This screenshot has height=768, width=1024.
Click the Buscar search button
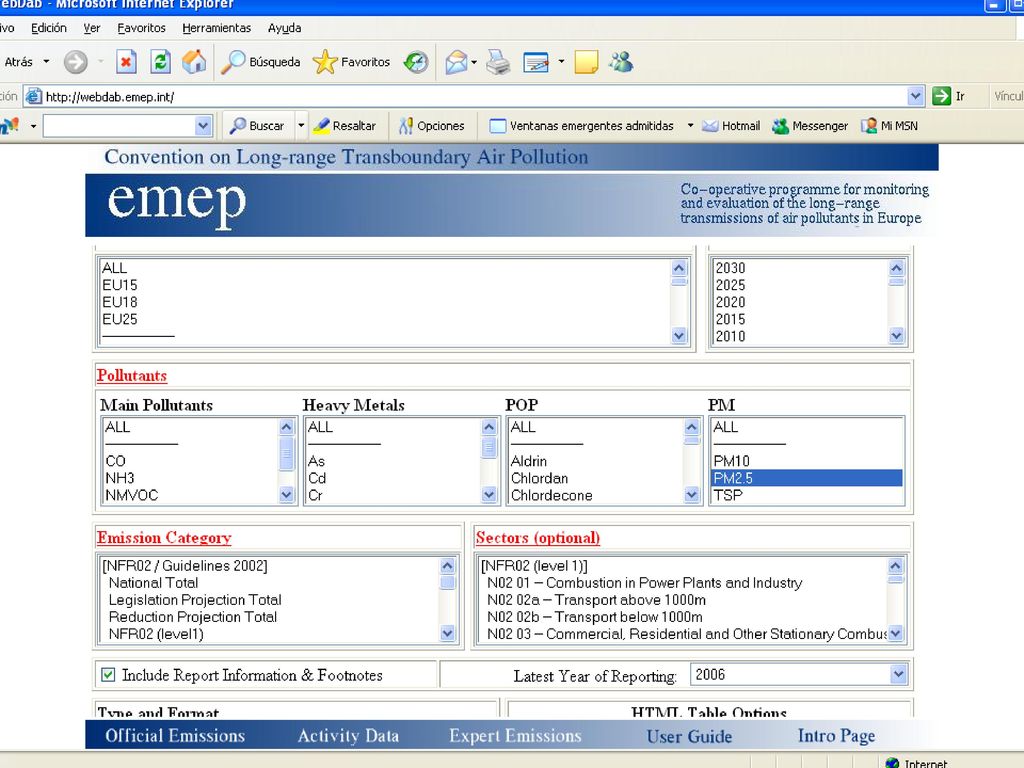pyautogui.click(x=257, y=125)
